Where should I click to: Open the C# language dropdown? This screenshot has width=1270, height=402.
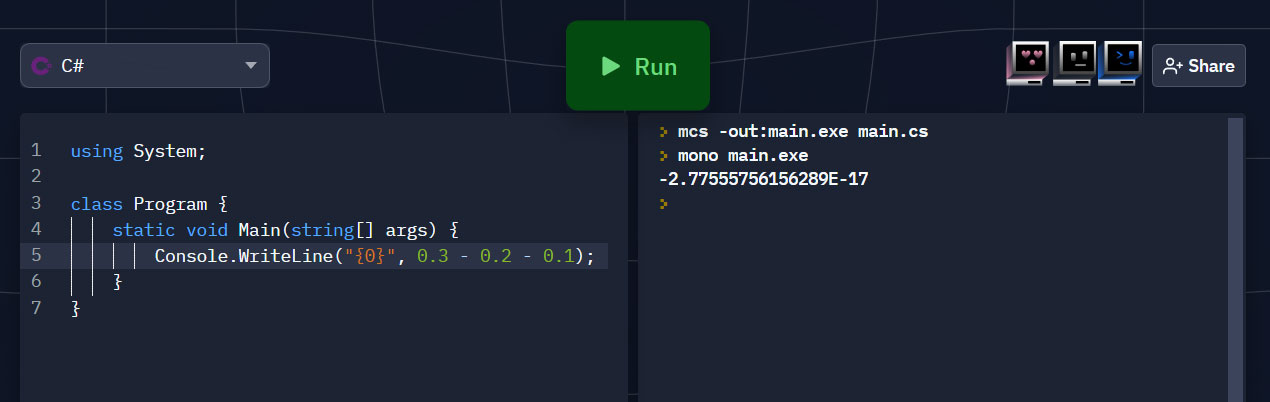coord(145,66)
